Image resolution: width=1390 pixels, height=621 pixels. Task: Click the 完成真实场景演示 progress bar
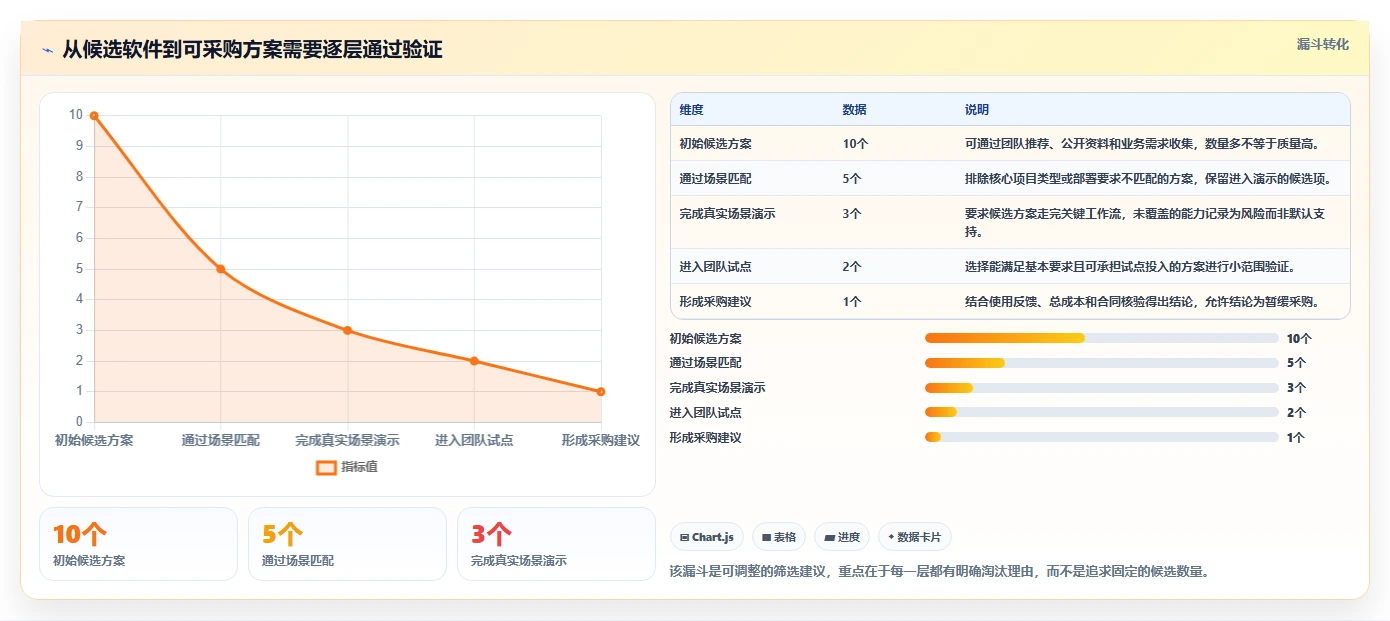tap(1102, 388)
